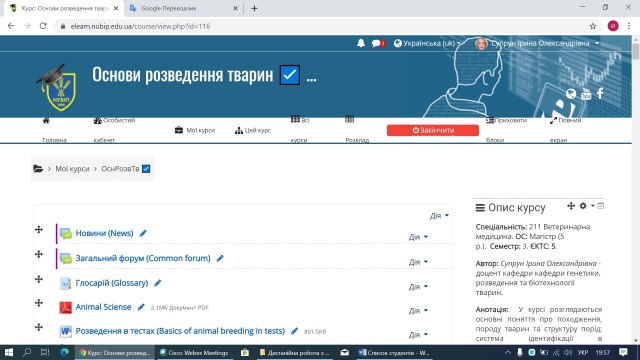Click the red Закінчити button
Viewport: 640px width, 360px height.
[433, 130]
